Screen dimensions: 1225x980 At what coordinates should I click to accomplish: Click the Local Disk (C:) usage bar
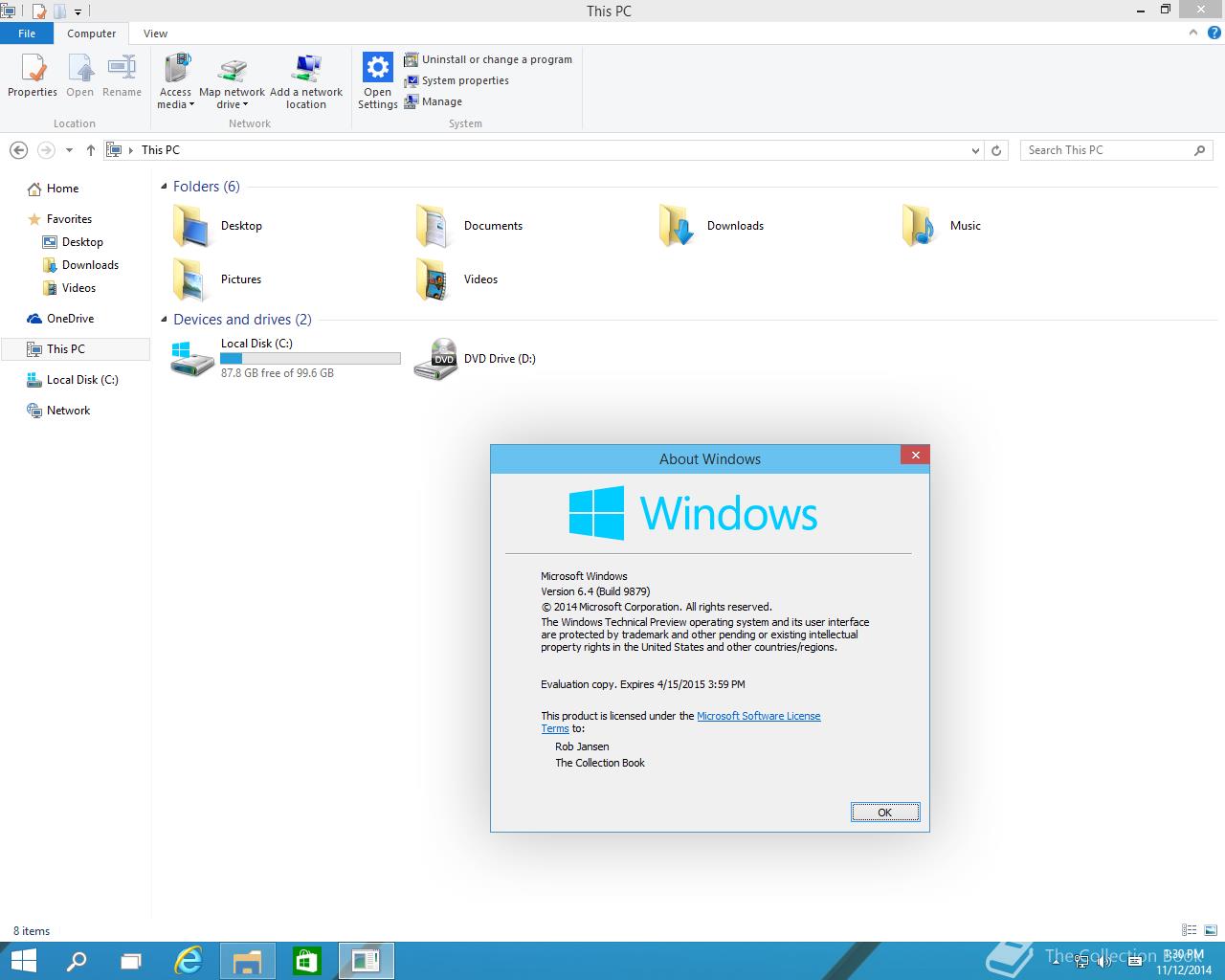click(310, 359)
